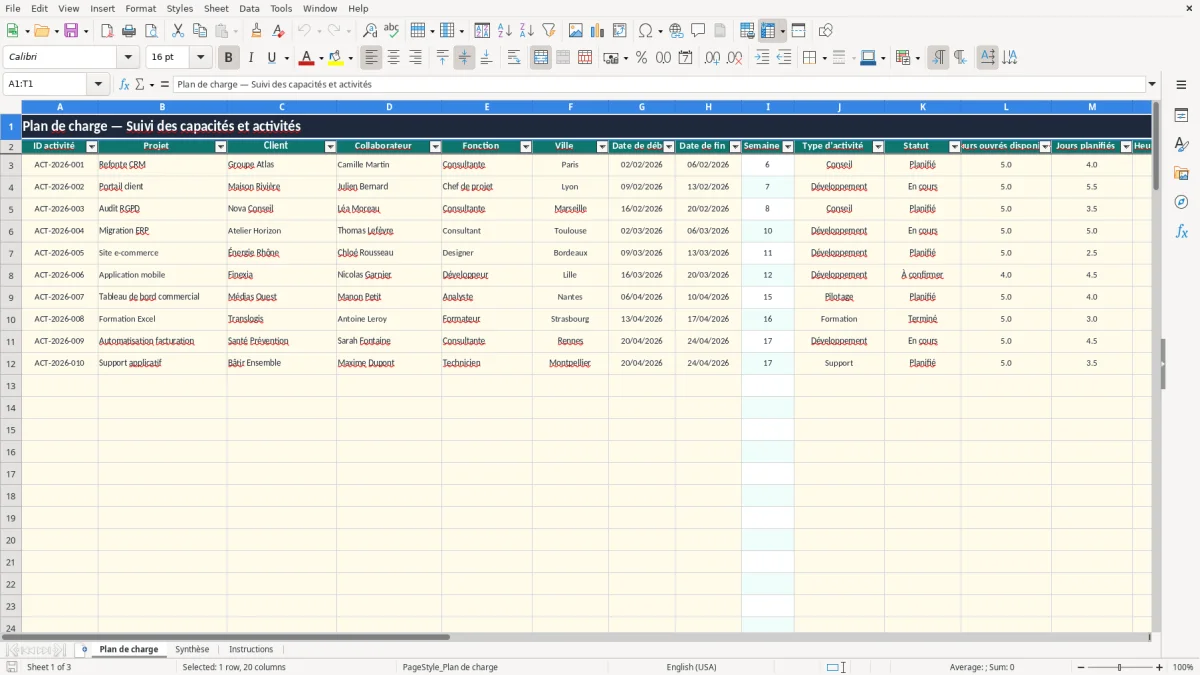
Task: Click 100% zoom level
Action: pyautogui.click(x=1183, y=667)
